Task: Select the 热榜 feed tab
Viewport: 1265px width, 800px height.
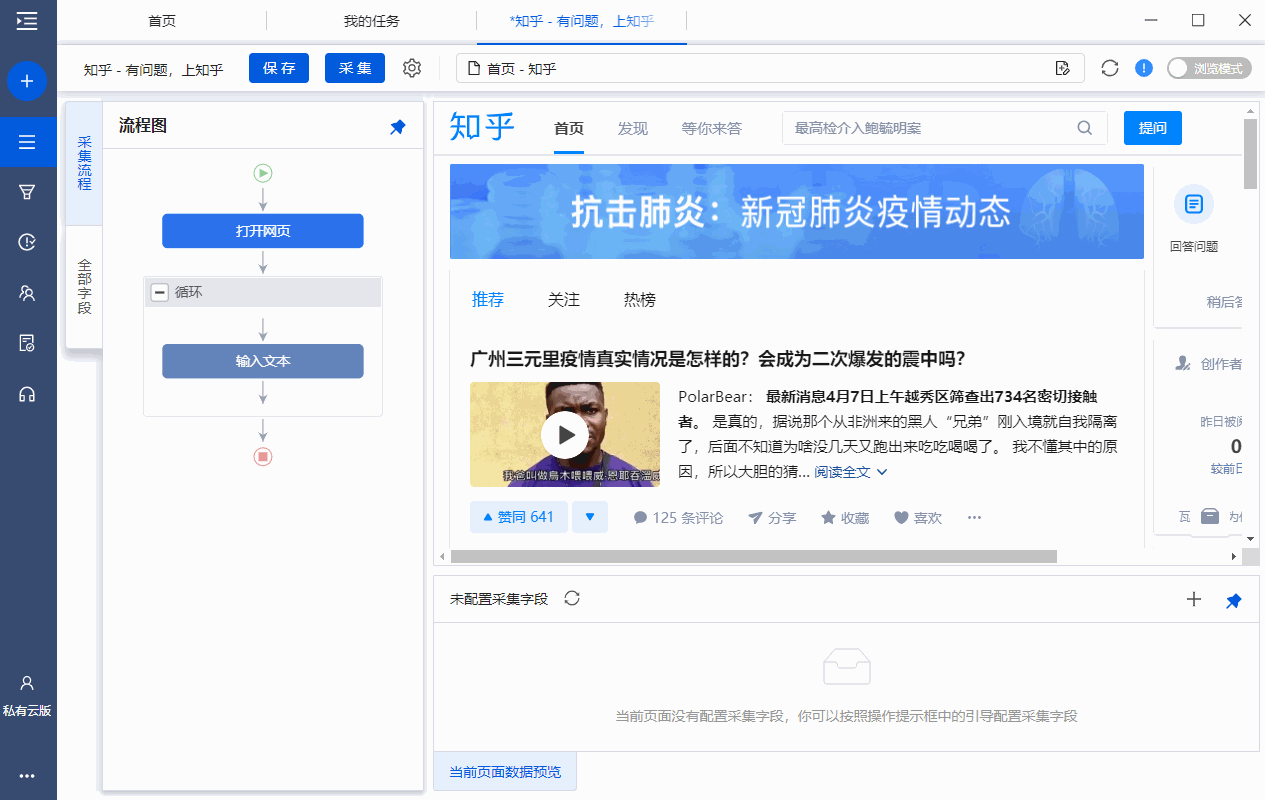Action: point(640,299)
